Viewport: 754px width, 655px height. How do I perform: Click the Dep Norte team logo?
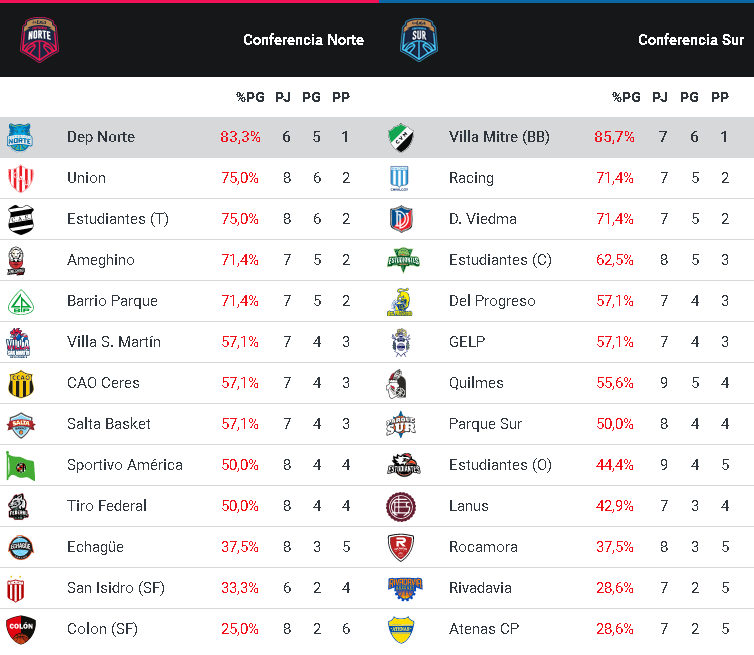[x=20, y=138]
